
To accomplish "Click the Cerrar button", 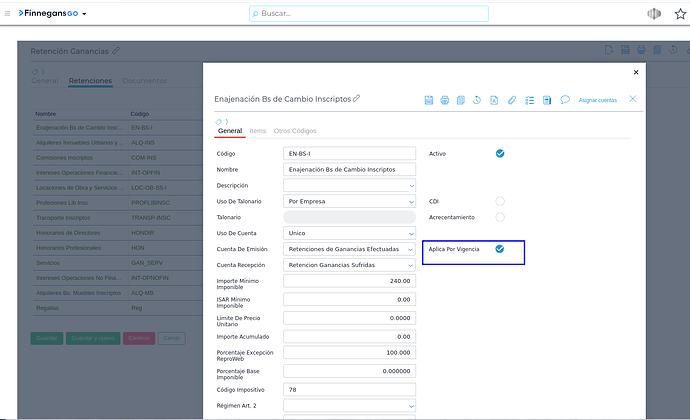I will (x=172, y=338).
